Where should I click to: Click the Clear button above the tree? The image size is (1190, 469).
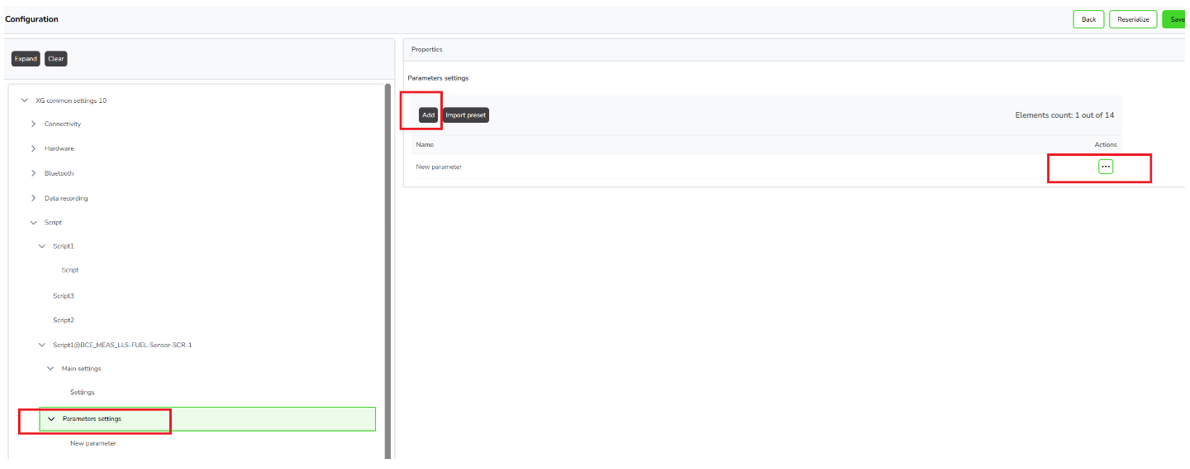56,59
